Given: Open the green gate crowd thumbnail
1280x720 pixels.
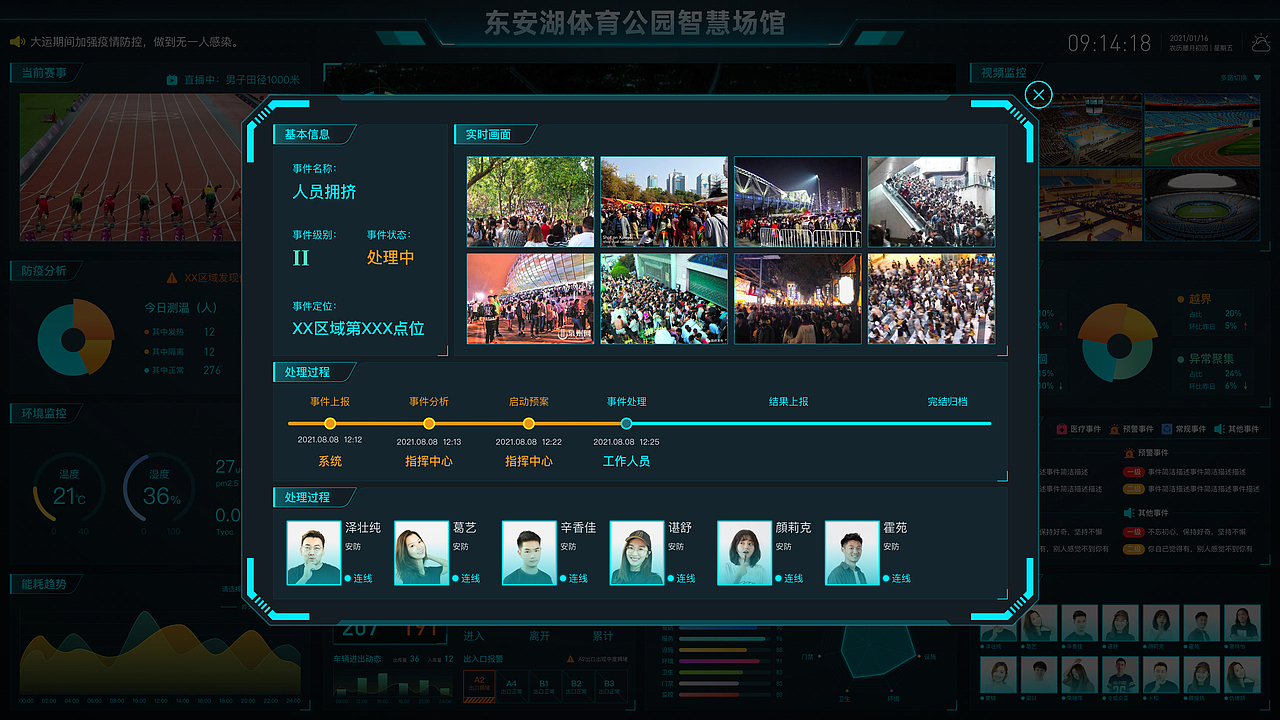Looking at the screenshot, I should [x=664, y=298].
